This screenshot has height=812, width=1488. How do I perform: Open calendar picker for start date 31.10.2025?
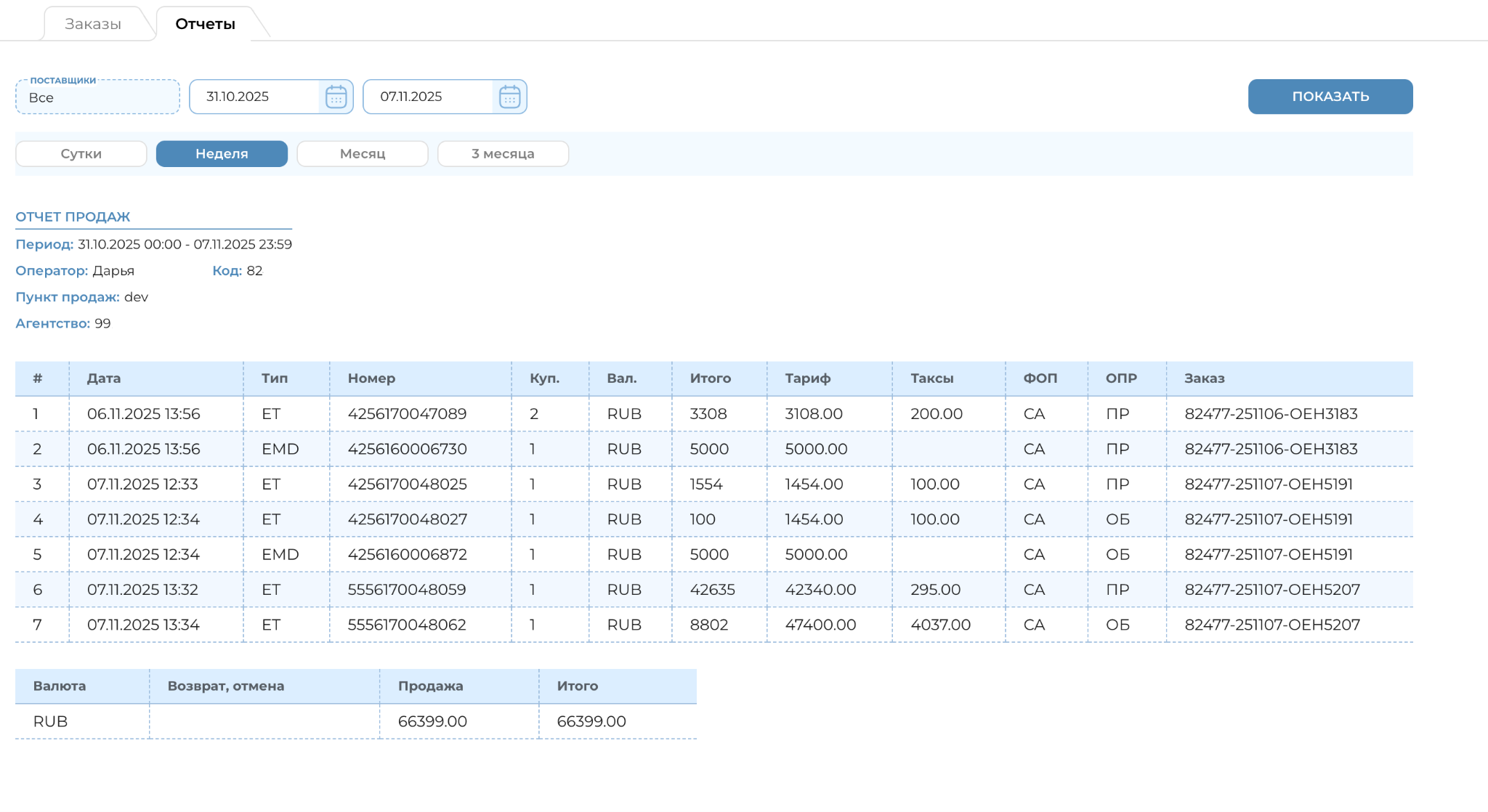(335, 96)
